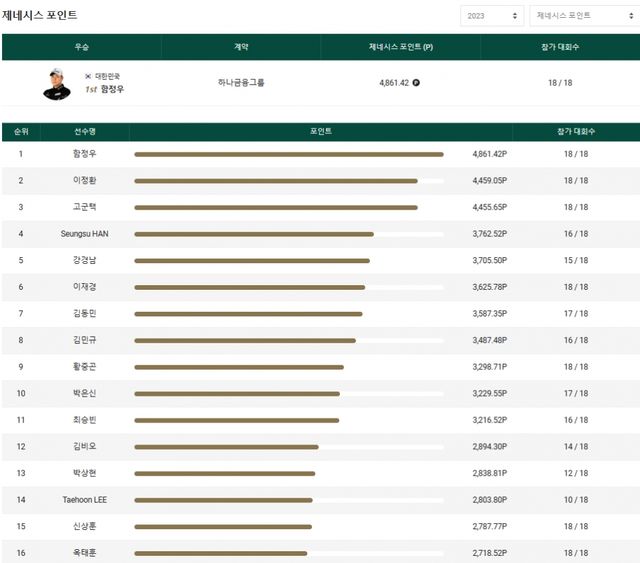Click the 참가 대회수 column header in ranking table

pos(575,131)
